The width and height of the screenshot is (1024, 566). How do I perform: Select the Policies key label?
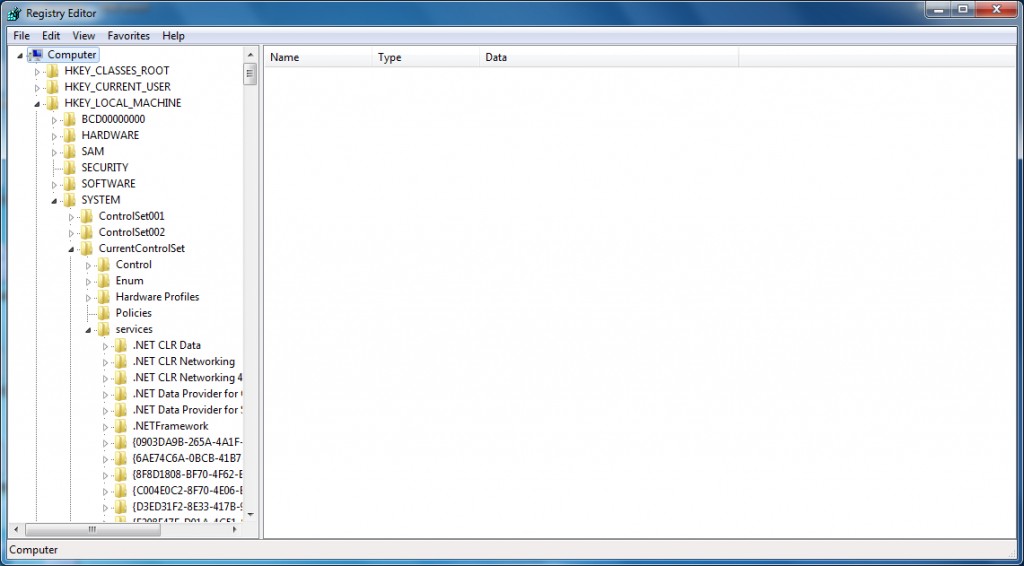[134, 313]
